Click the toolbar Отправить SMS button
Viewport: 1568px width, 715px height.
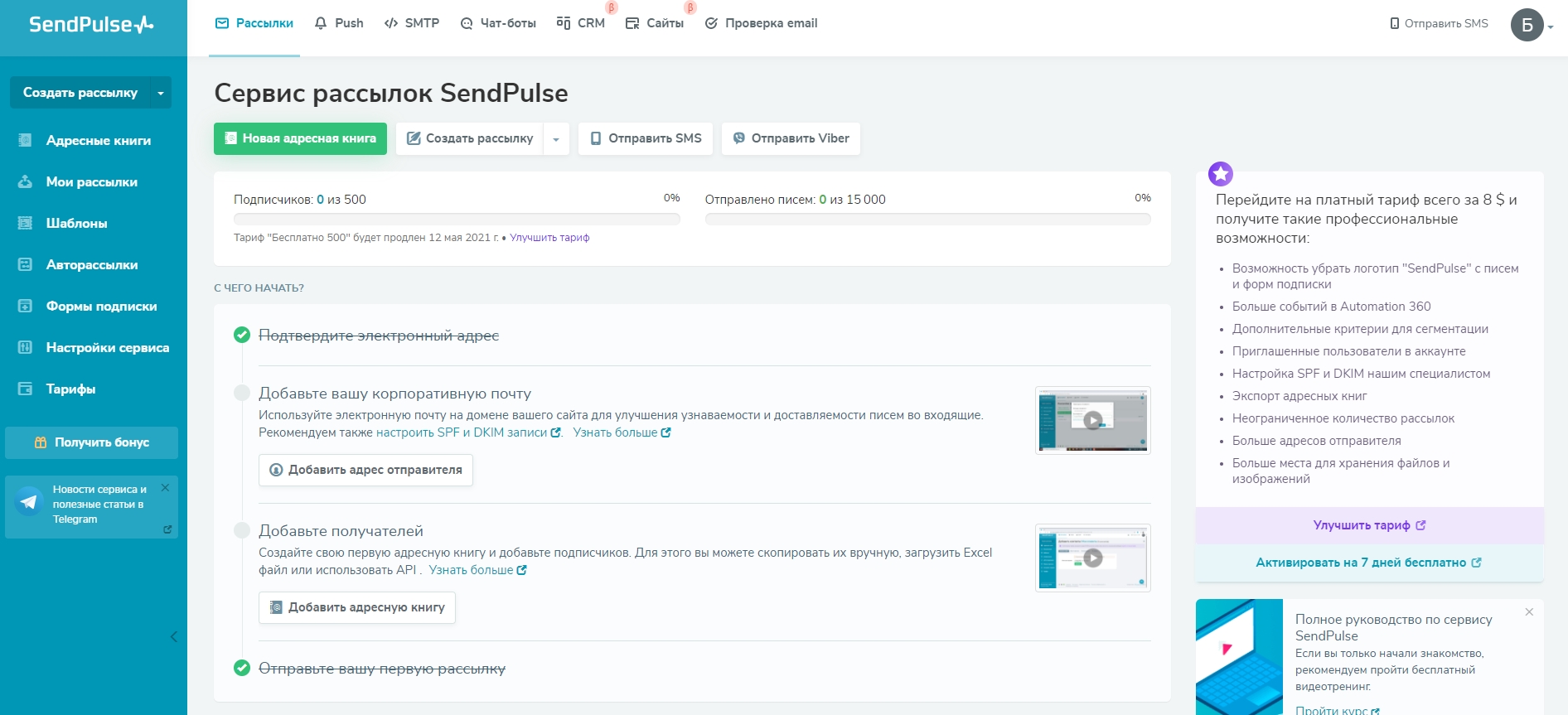646,138
